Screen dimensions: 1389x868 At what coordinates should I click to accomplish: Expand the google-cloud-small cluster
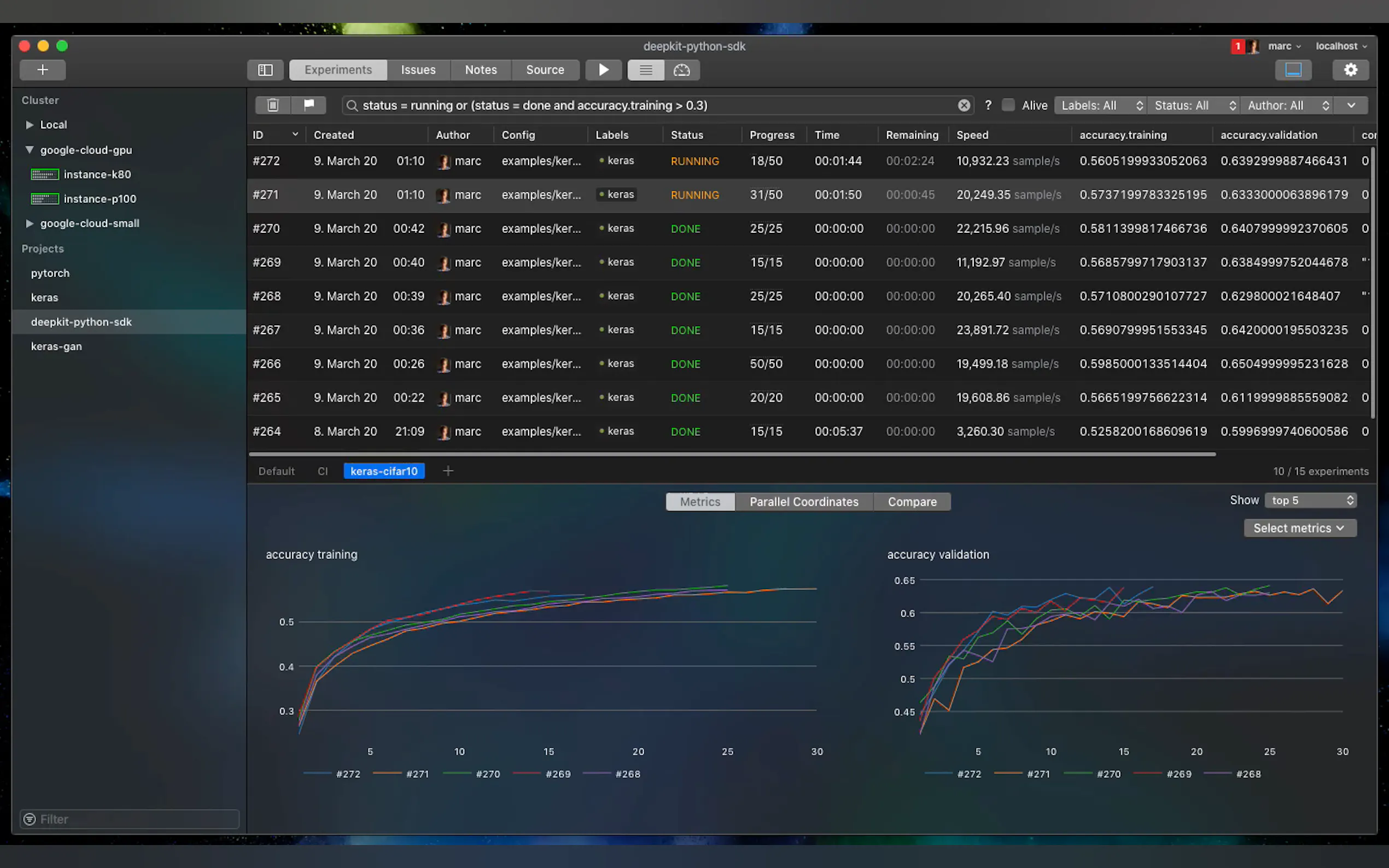pyautogui.click(x=30, y=224)
